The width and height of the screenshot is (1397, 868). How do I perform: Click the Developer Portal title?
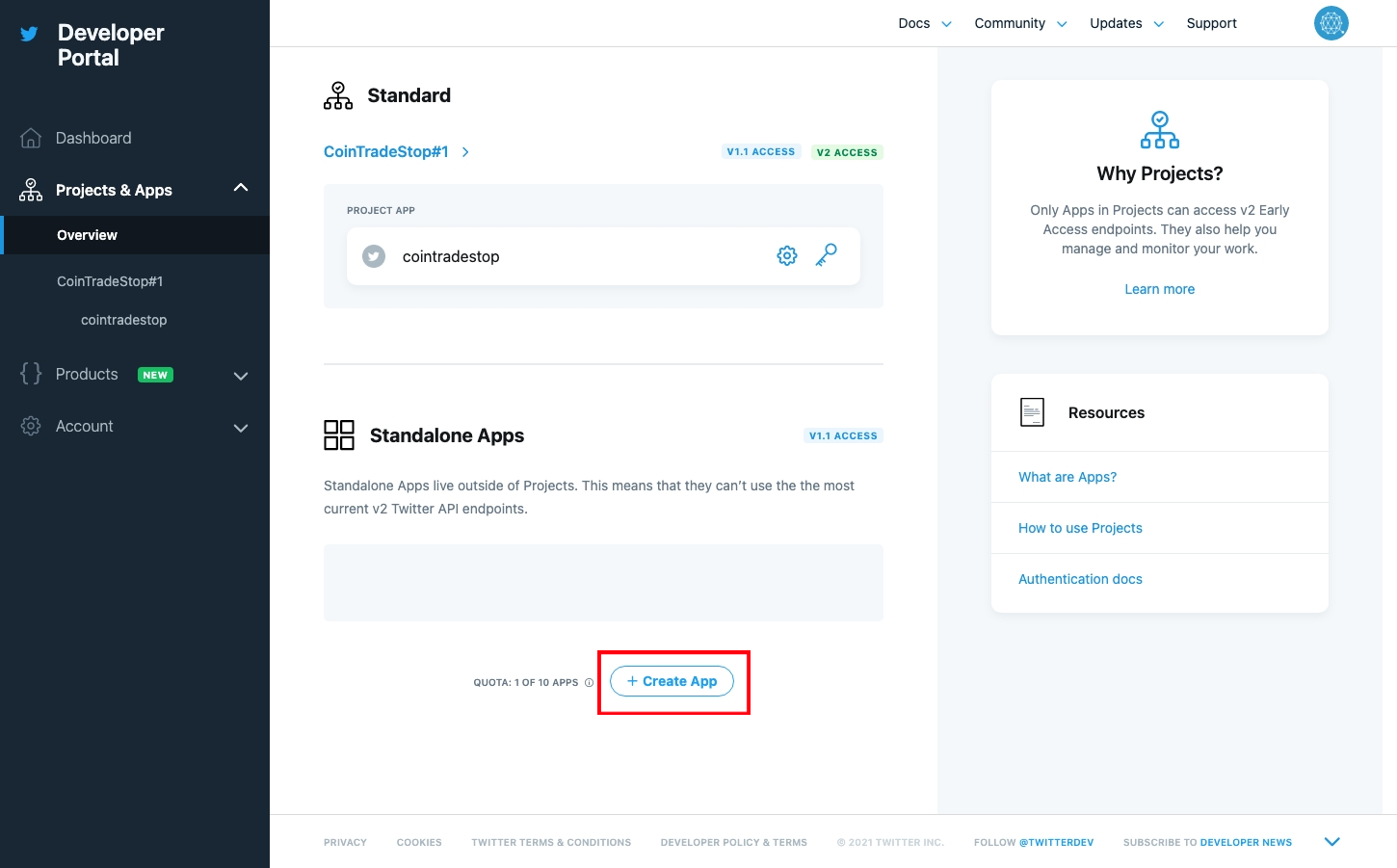(x=111, y=45)
